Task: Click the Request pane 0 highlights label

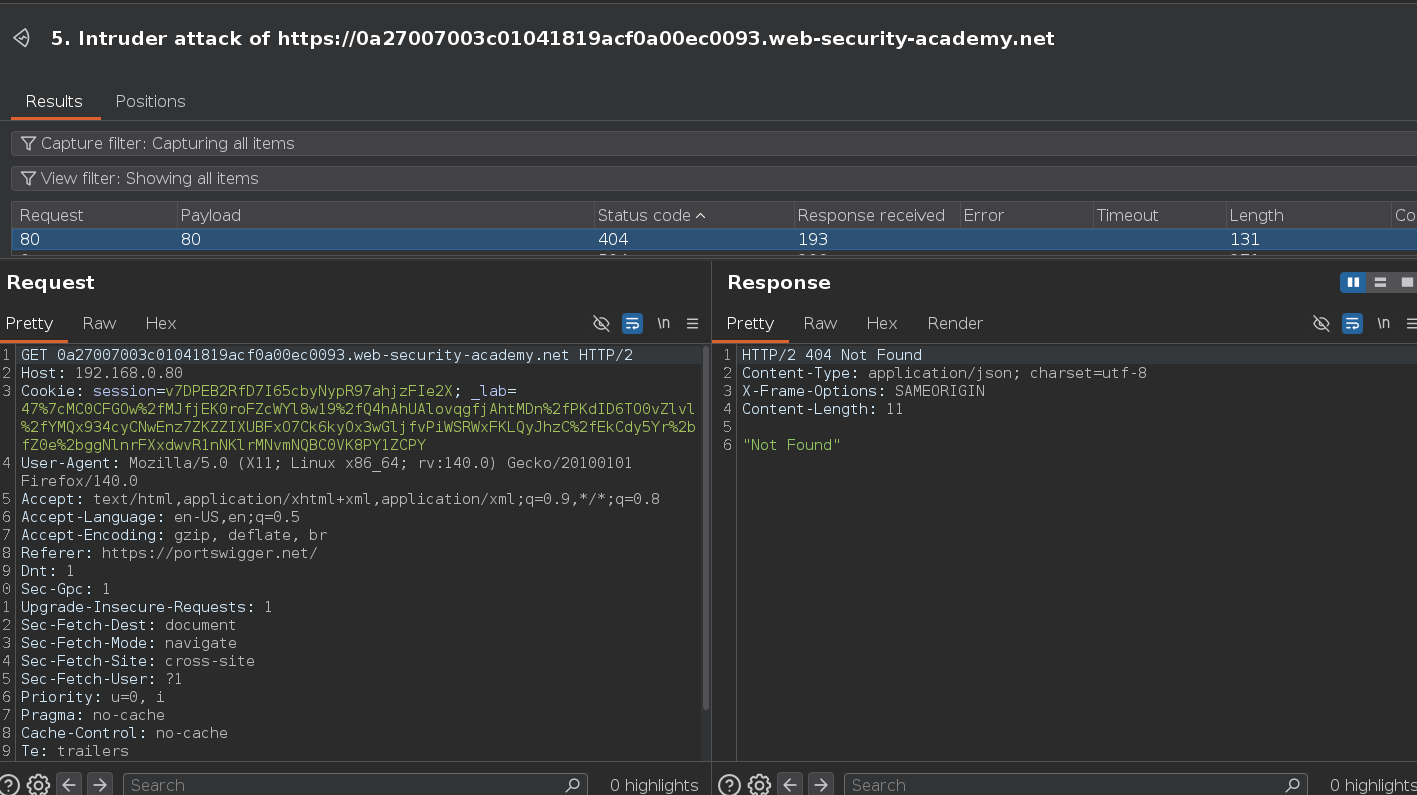Action: tap(654, 785)
